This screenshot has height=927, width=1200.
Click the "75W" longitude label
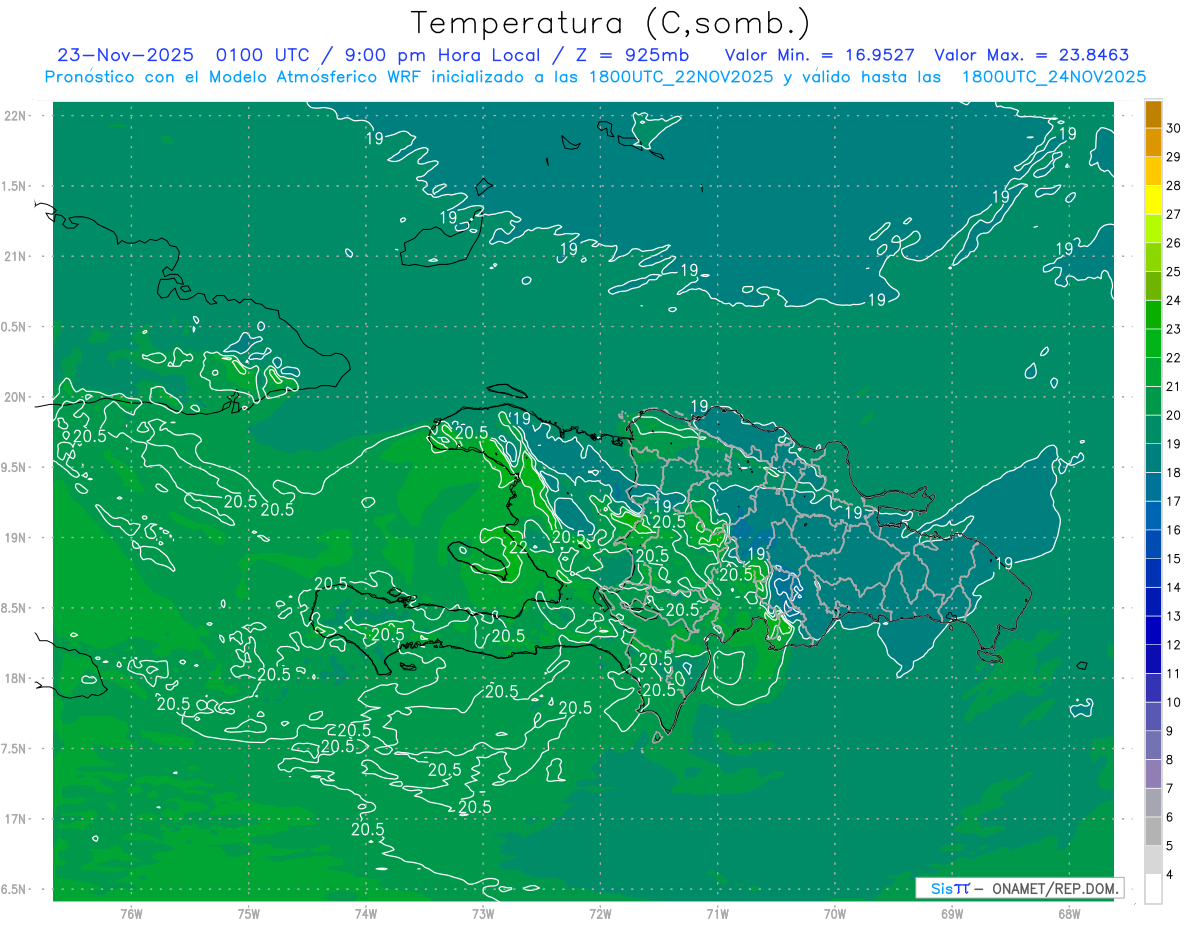click(x=249, y=914)
